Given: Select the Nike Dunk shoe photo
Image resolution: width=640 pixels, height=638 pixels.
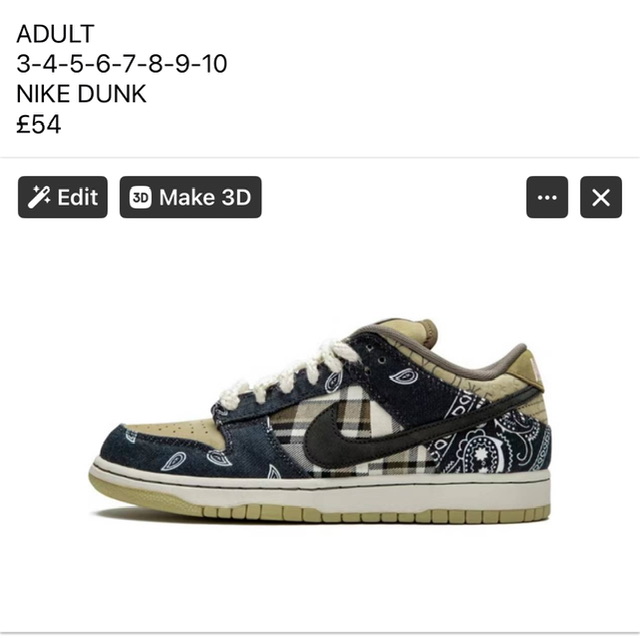Looking at the screenshot, I should point(320,420).
